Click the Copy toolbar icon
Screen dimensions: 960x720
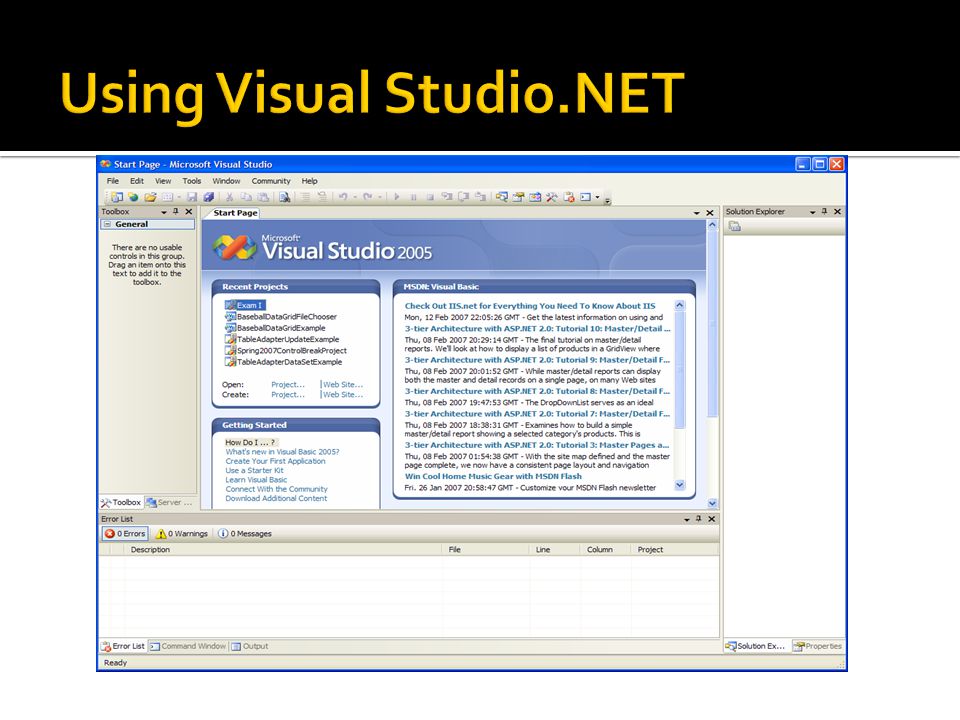tap(246, 197)
